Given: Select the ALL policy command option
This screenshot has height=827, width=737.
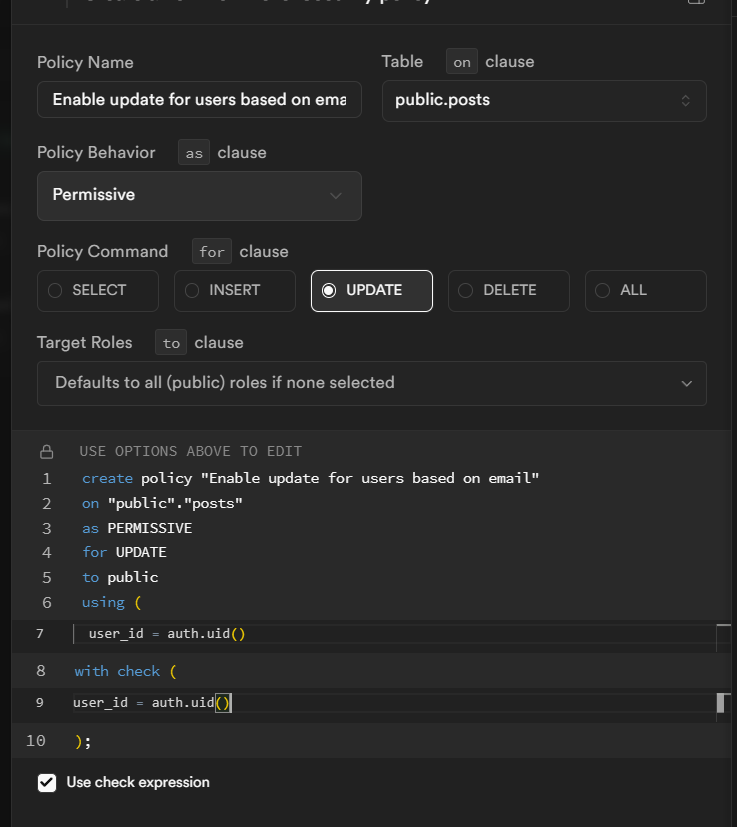Looking at the screenshot, I should click(645, 290).
